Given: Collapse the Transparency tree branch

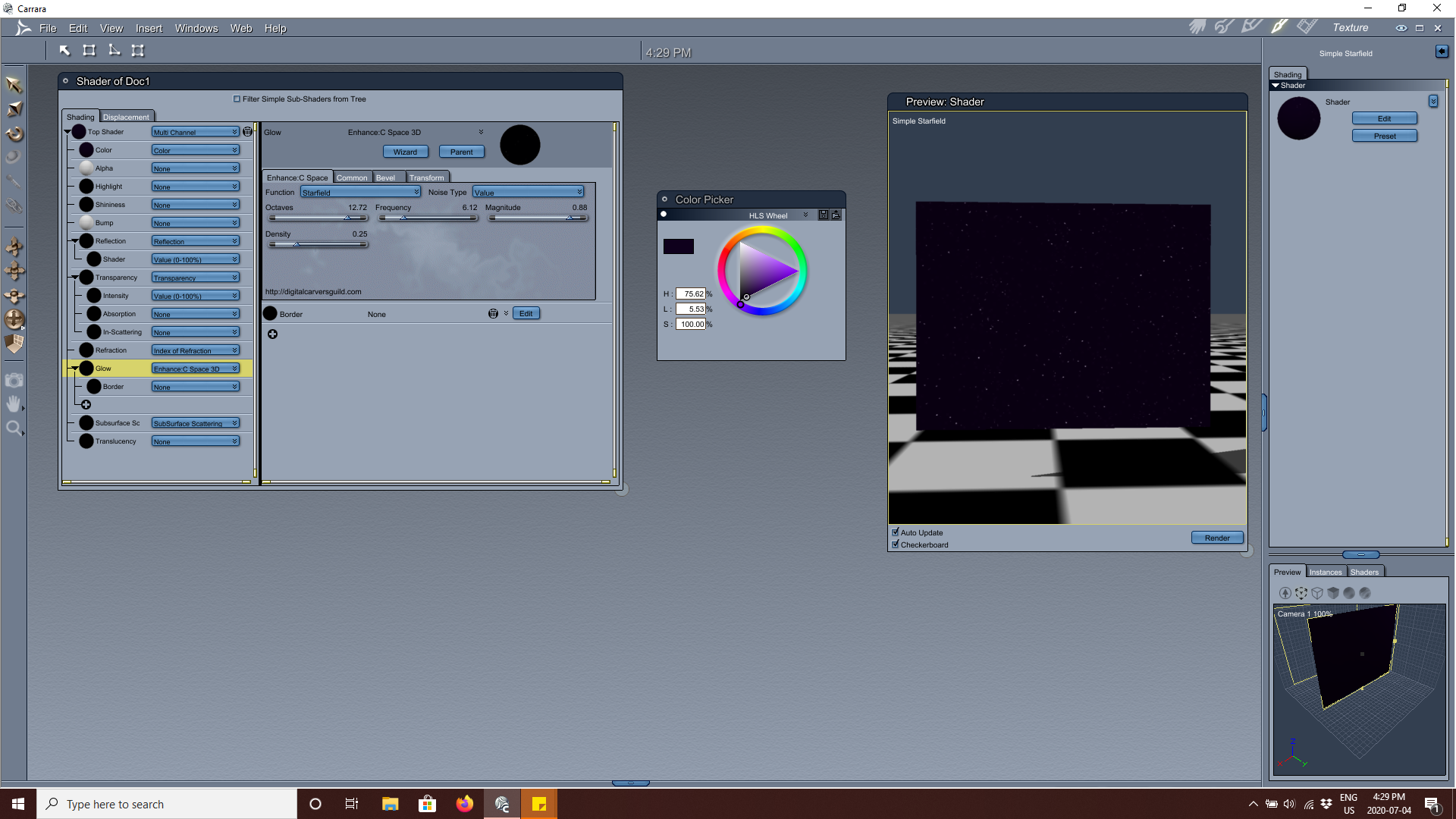Looking at the screenshot, I should coord(74,278).
